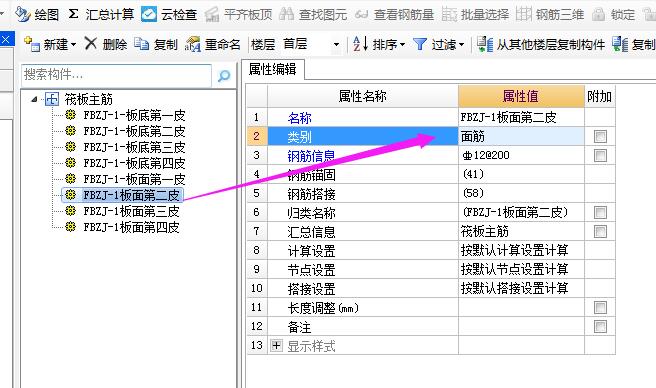656x388 pixels.
Task: Click the magnifier search icon
Action: pos(224,75)
